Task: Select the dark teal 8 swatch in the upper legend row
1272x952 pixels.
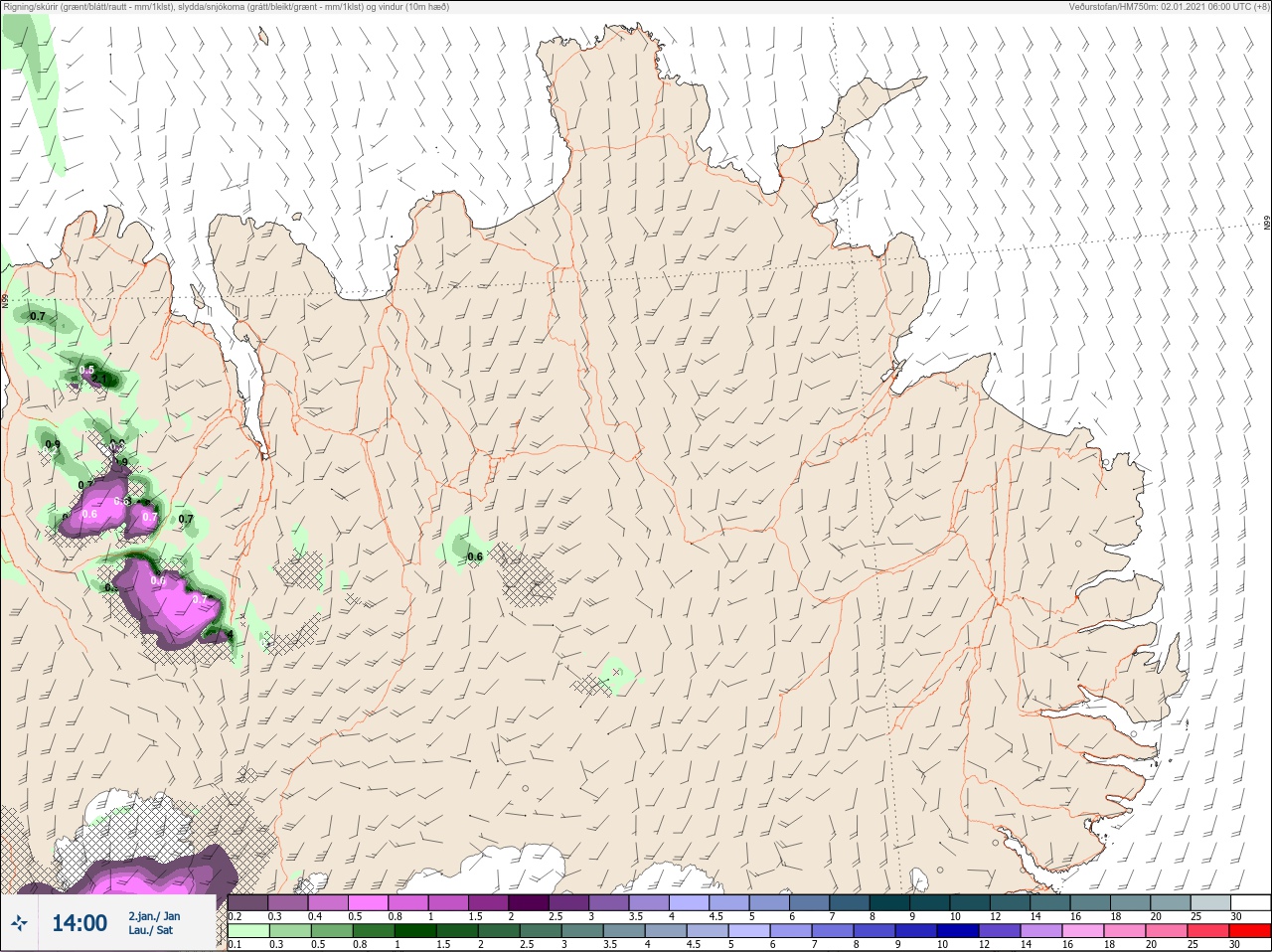Action: 890,902
